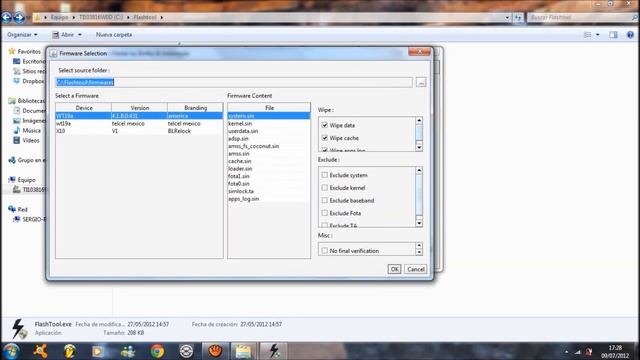Show hidden tray icons arrow

click(x=567, y=352)
